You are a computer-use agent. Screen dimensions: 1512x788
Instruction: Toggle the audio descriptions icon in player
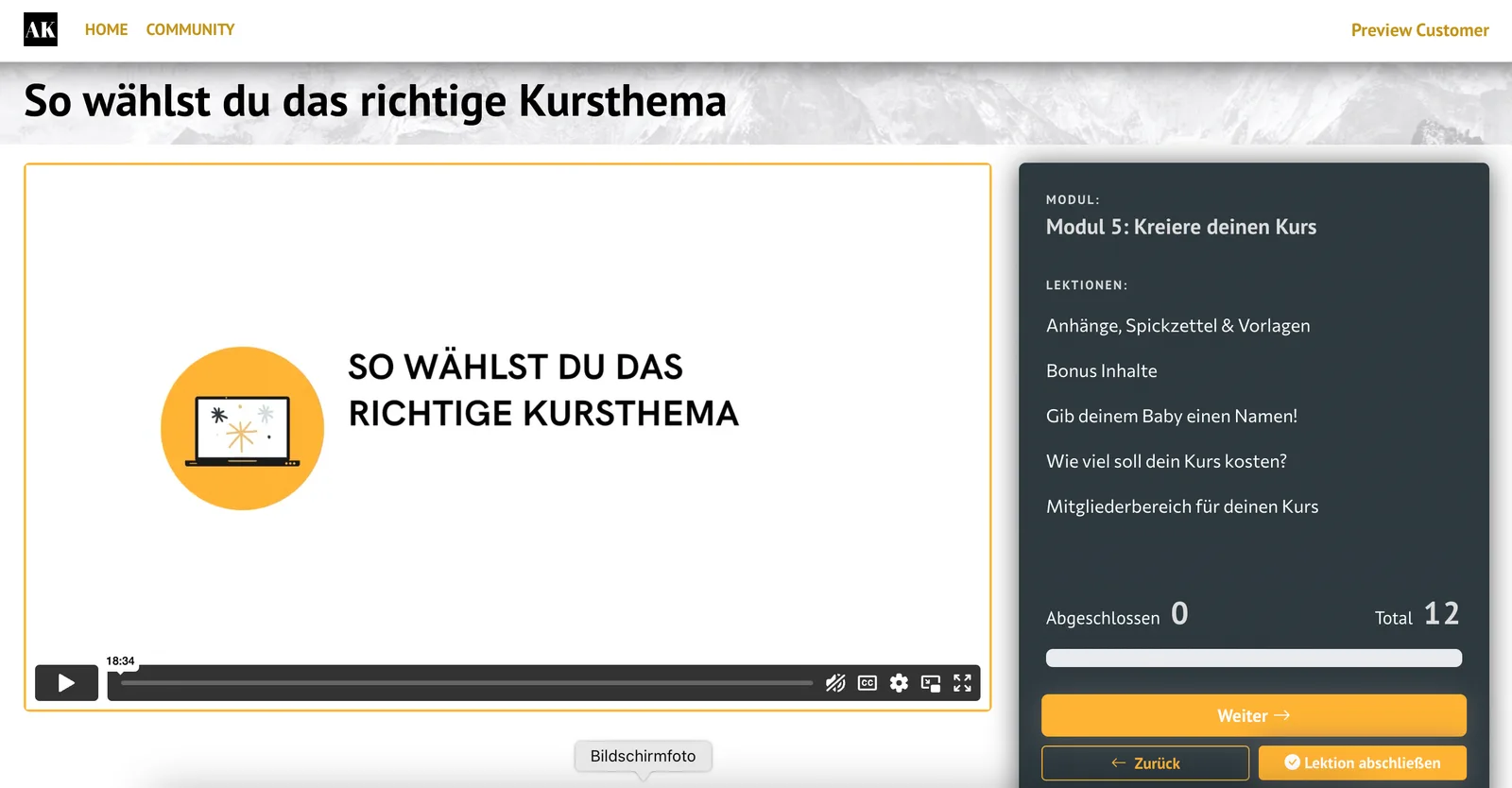coord(835,683)
